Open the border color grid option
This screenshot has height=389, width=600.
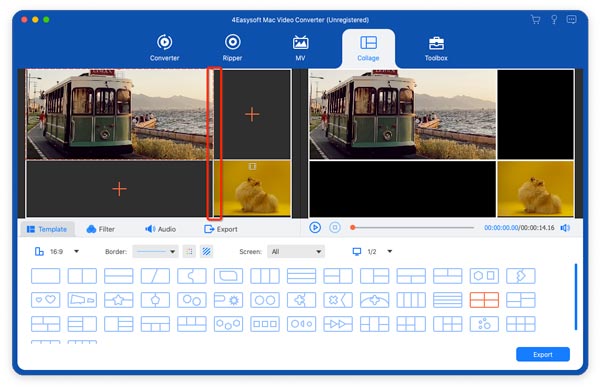(189, 251)
